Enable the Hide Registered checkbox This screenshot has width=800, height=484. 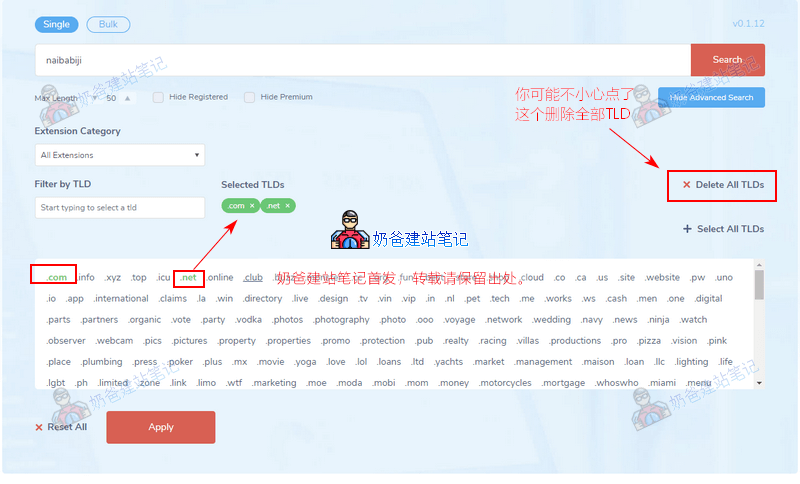[158, 97]
